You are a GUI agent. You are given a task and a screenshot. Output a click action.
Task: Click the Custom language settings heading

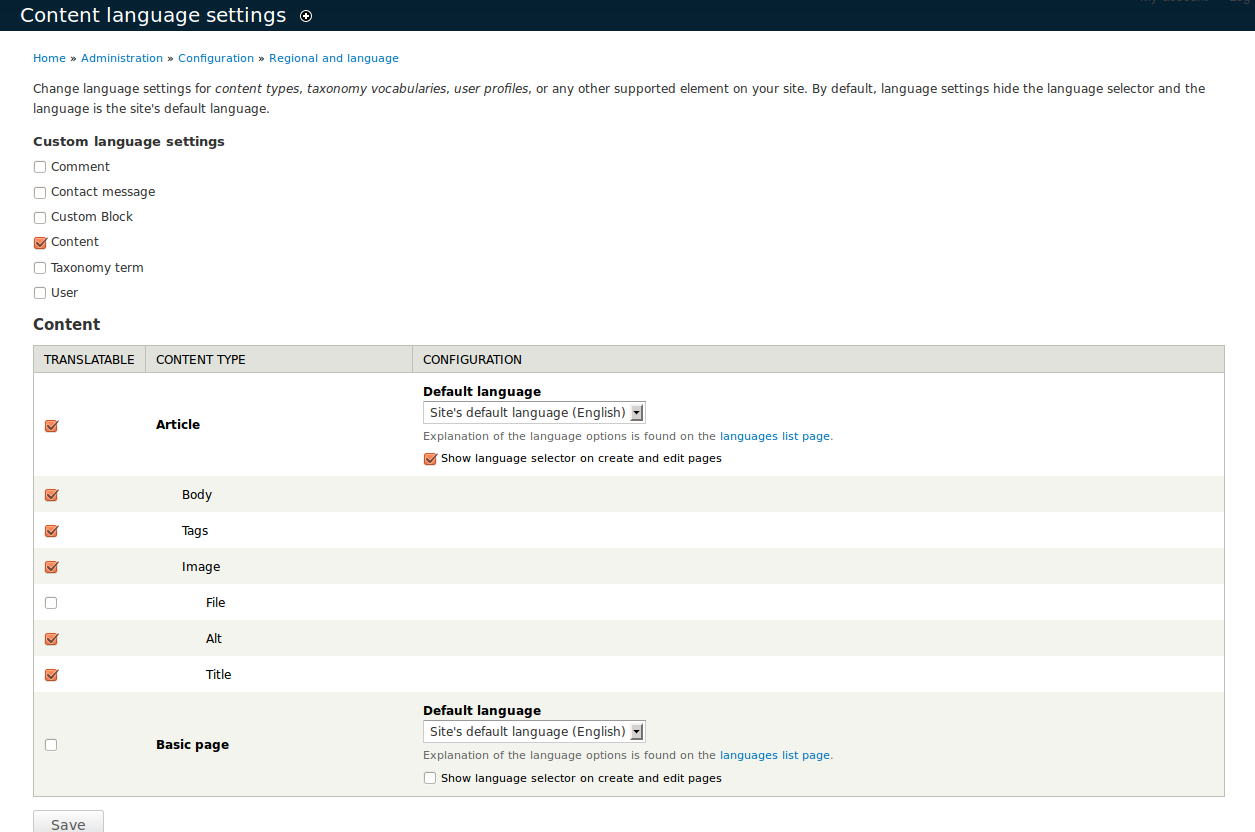pos(129,142)
